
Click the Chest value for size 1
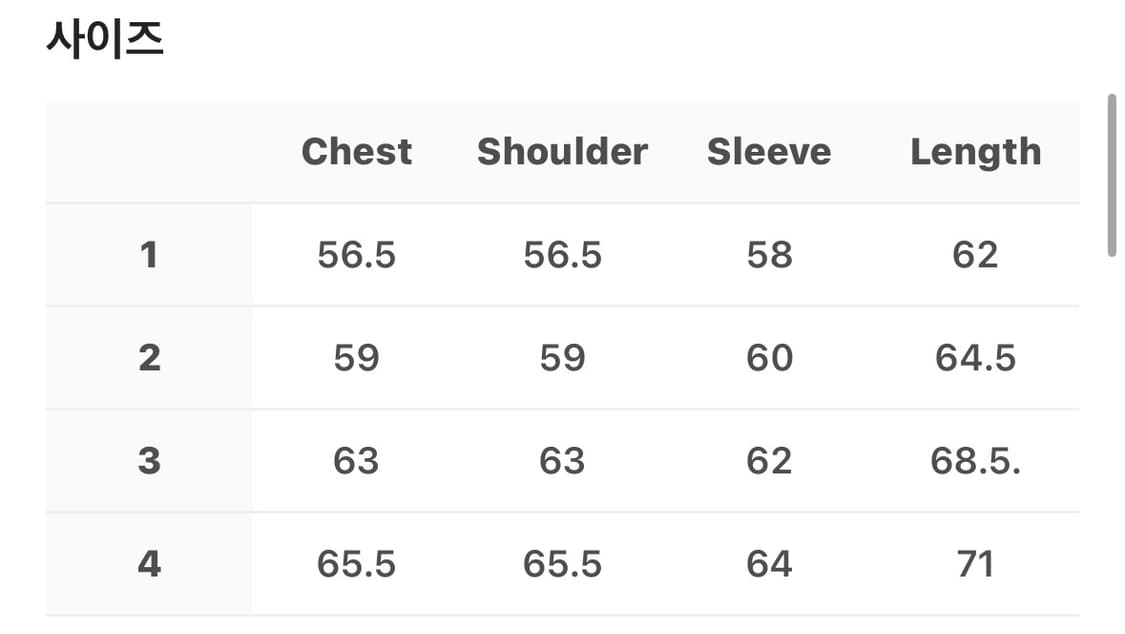point(356,255)
